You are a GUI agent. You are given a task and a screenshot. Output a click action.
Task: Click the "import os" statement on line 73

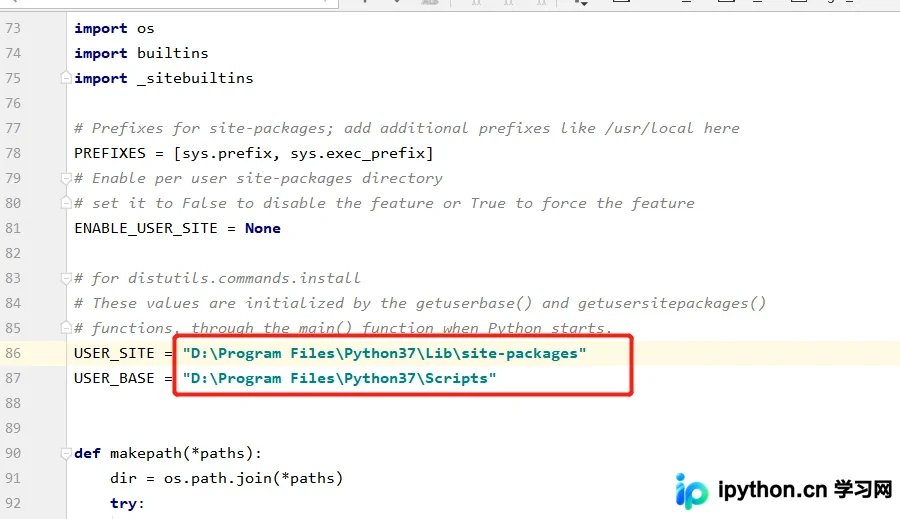(114, 28)
